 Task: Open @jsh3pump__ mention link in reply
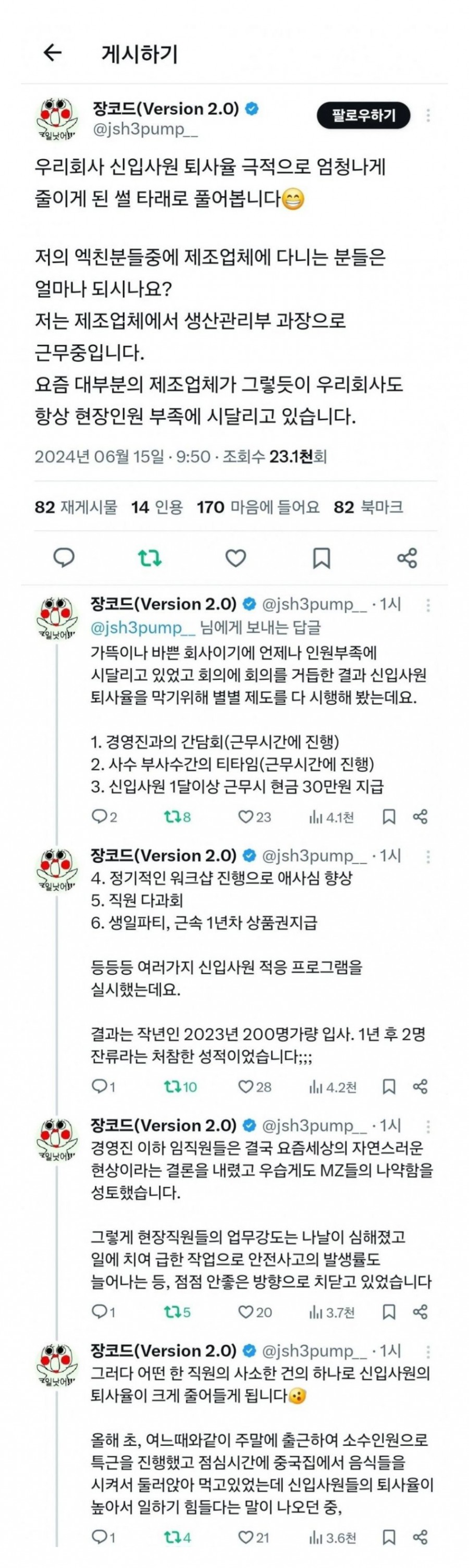click(143, 627)
